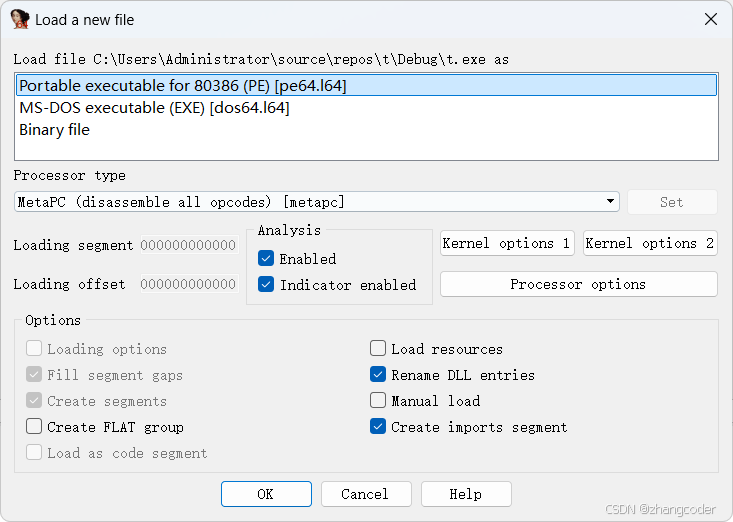Open Help for the dialog
The height and width of the screenshot is (522, 733).
click(466, 494)
